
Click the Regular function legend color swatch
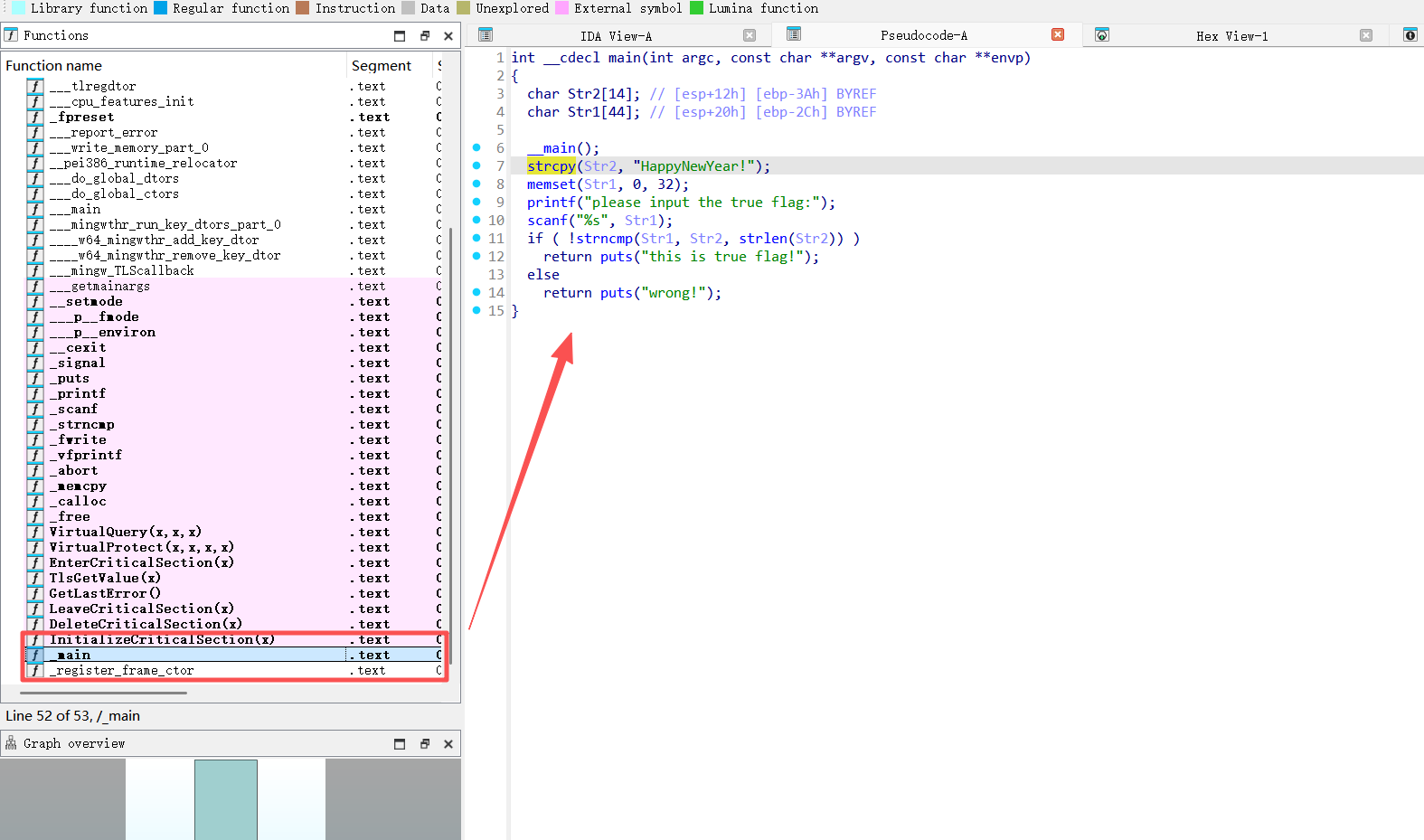[161, 8]
